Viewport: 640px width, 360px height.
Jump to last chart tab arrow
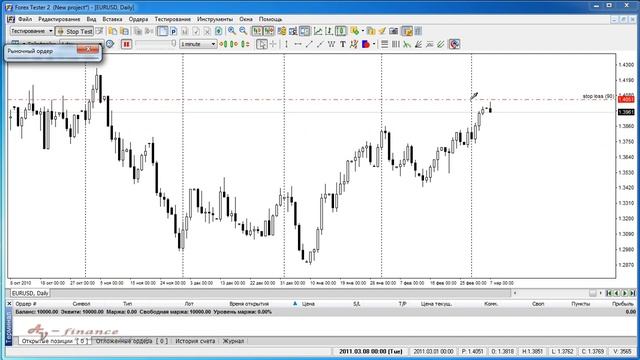tap(632, 293)
